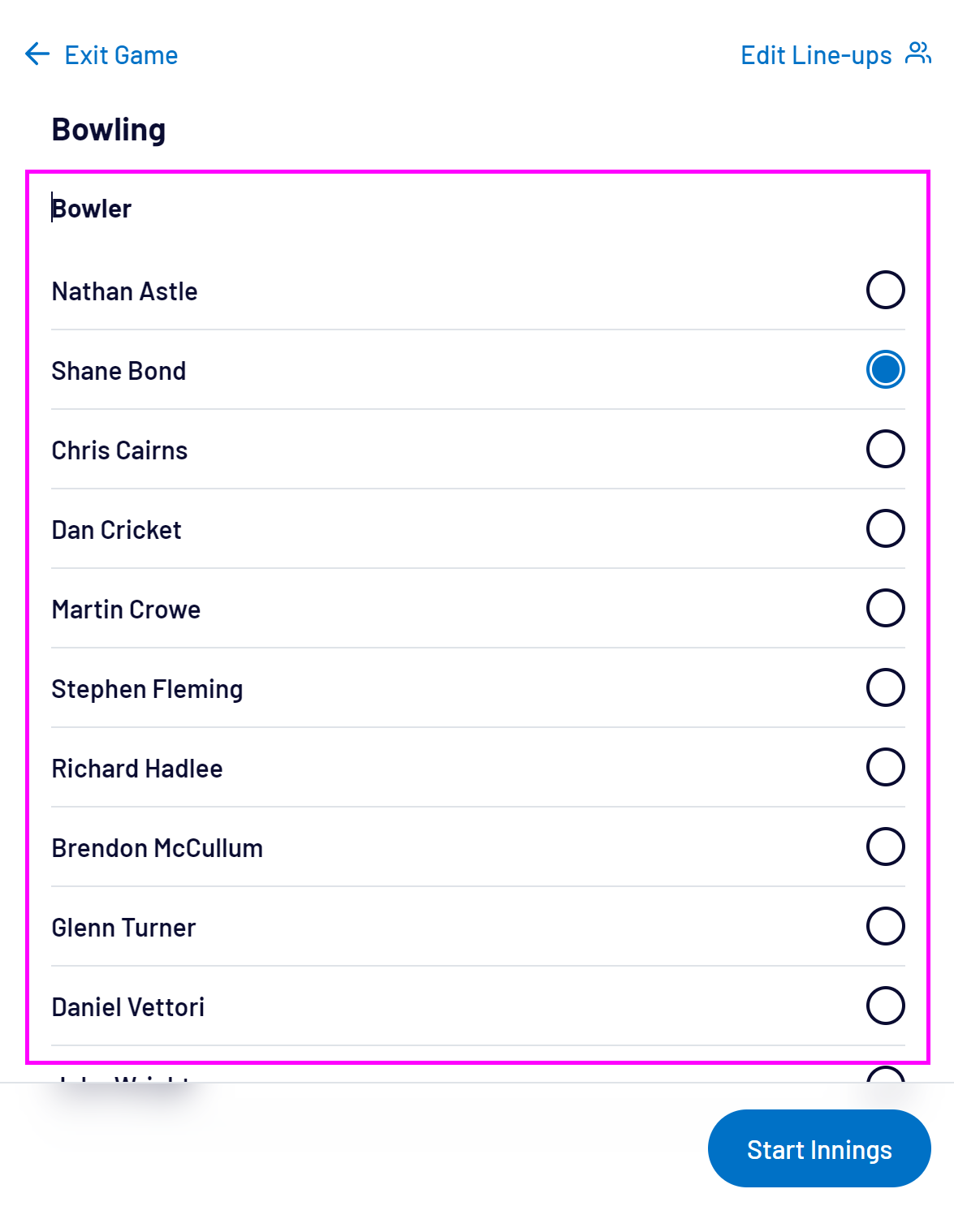
Task: Select Glenn Turner as bowler
Action: (885, 926)
